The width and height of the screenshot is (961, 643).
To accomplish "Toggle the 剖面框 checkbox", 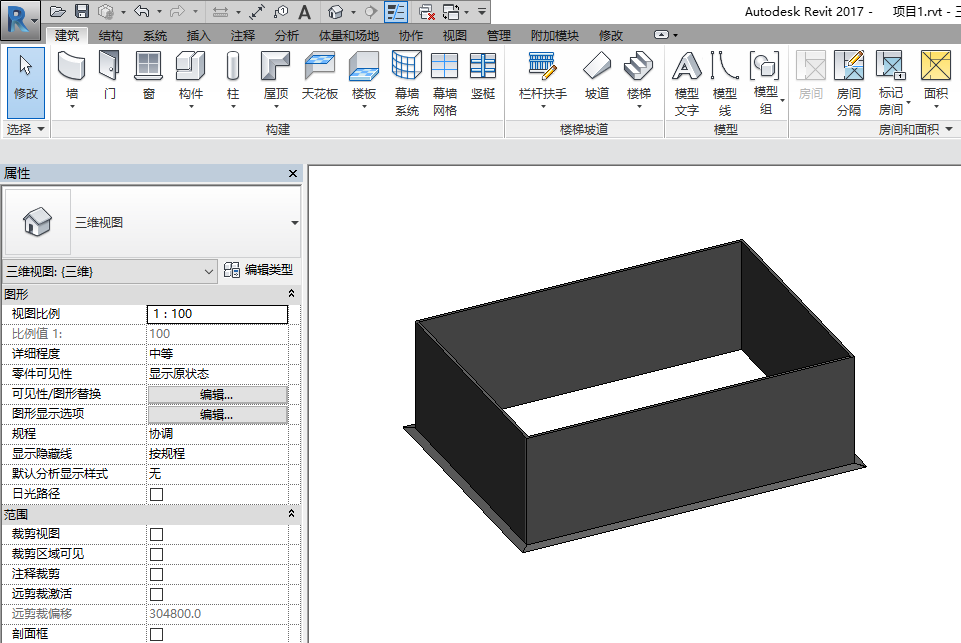I will pyautogui.click(x=157, y=634).
